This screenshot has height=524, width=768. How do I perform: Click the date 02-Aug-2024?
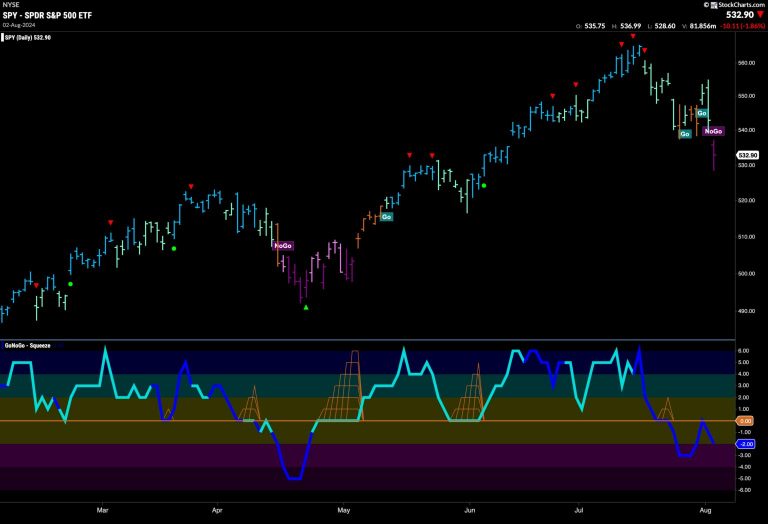(19, 25)
